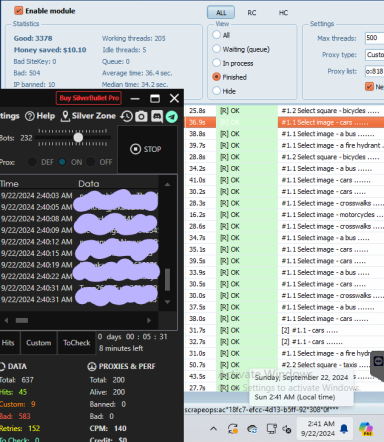Open the cloud sync tray icon
384x442 pixels.
[252, 429]
